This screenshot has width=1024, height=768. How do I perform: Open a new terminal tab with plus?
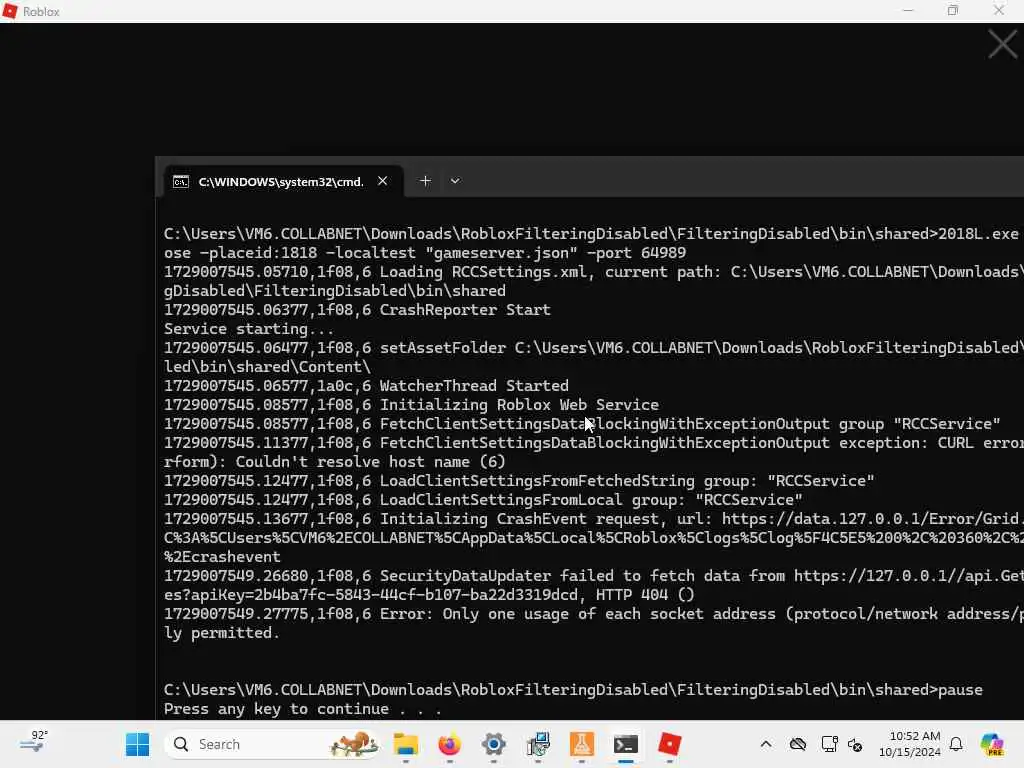pos(425,181)
